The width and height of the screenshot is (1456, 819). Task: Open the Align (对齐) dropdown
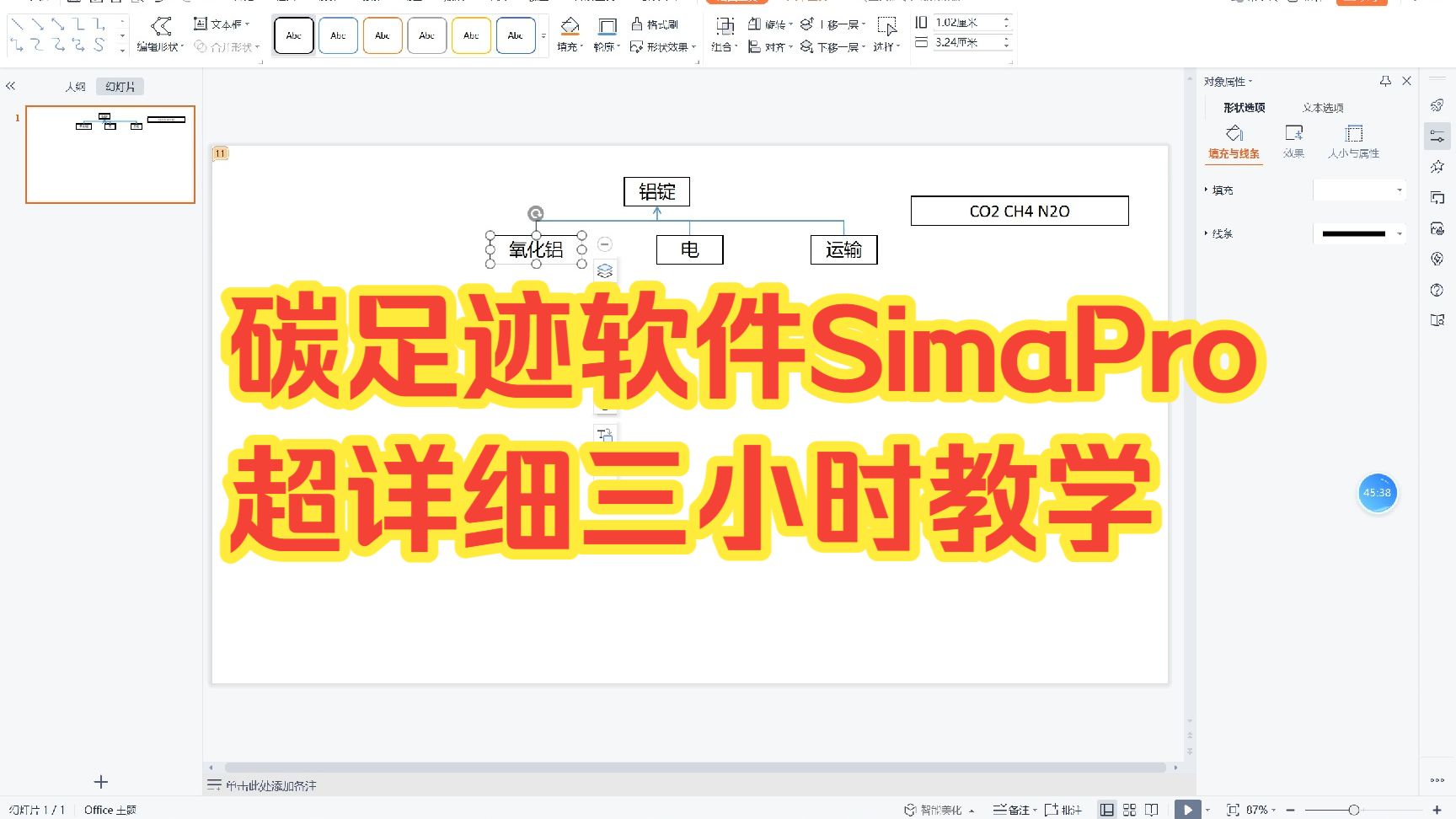(x=770, y=46)
